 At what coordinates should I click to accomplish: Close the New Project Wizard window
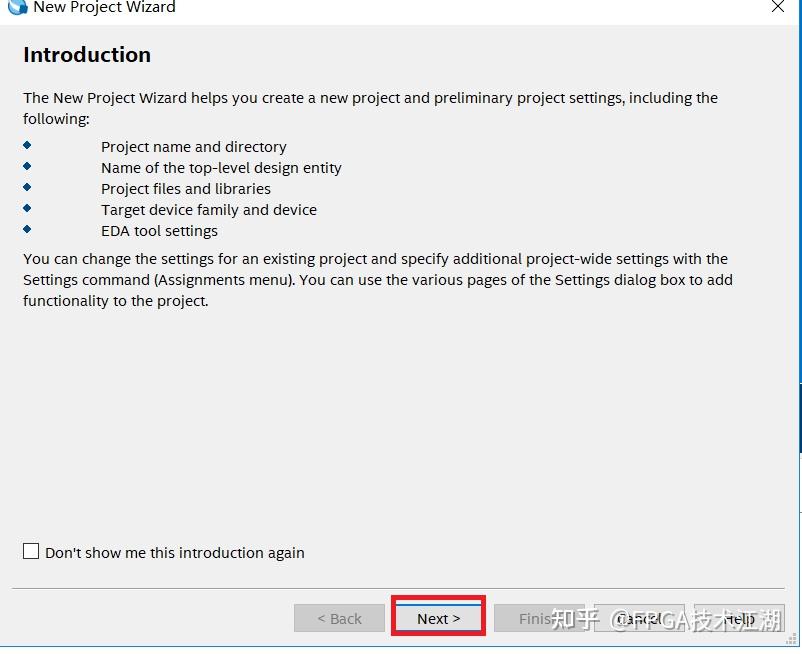tap(778, 7)
